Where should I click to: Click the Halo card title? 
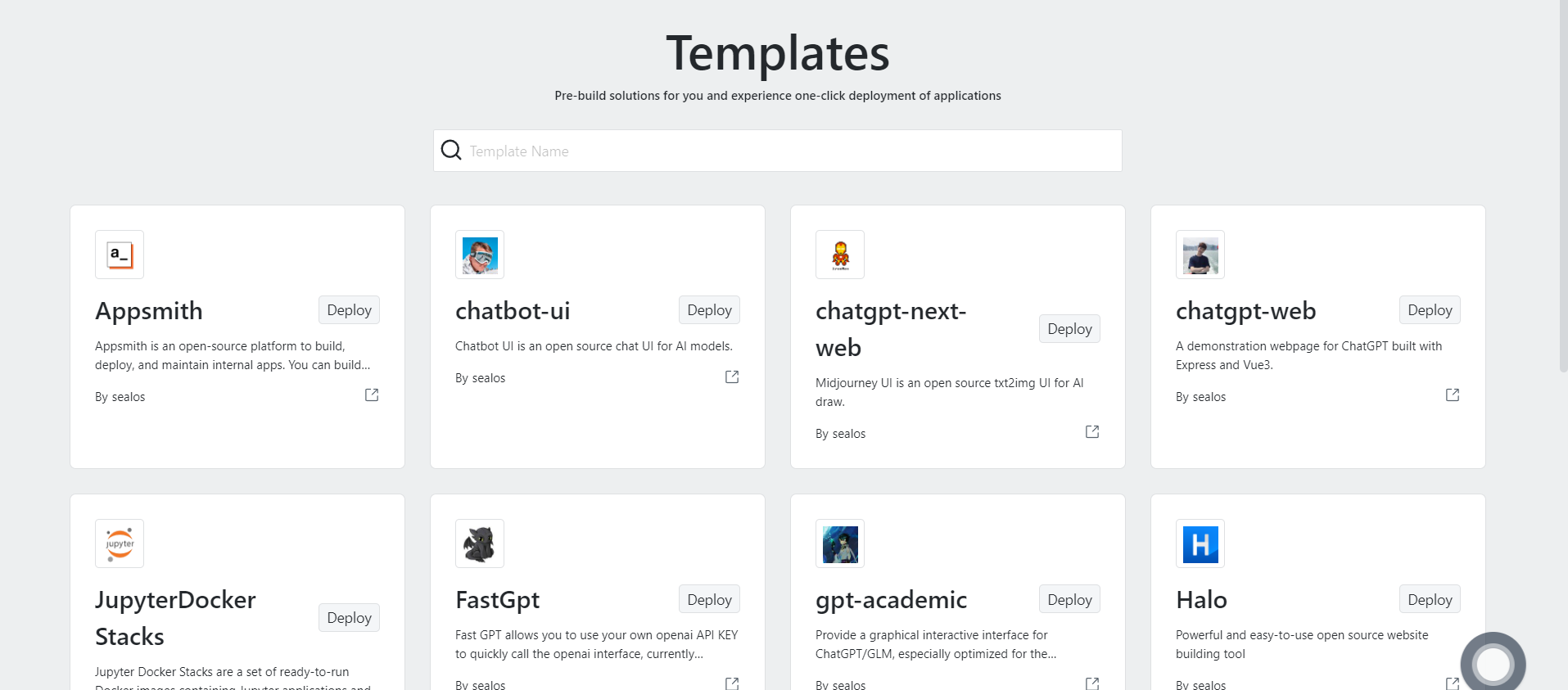pyautogui.click(x=1201, y=600)
